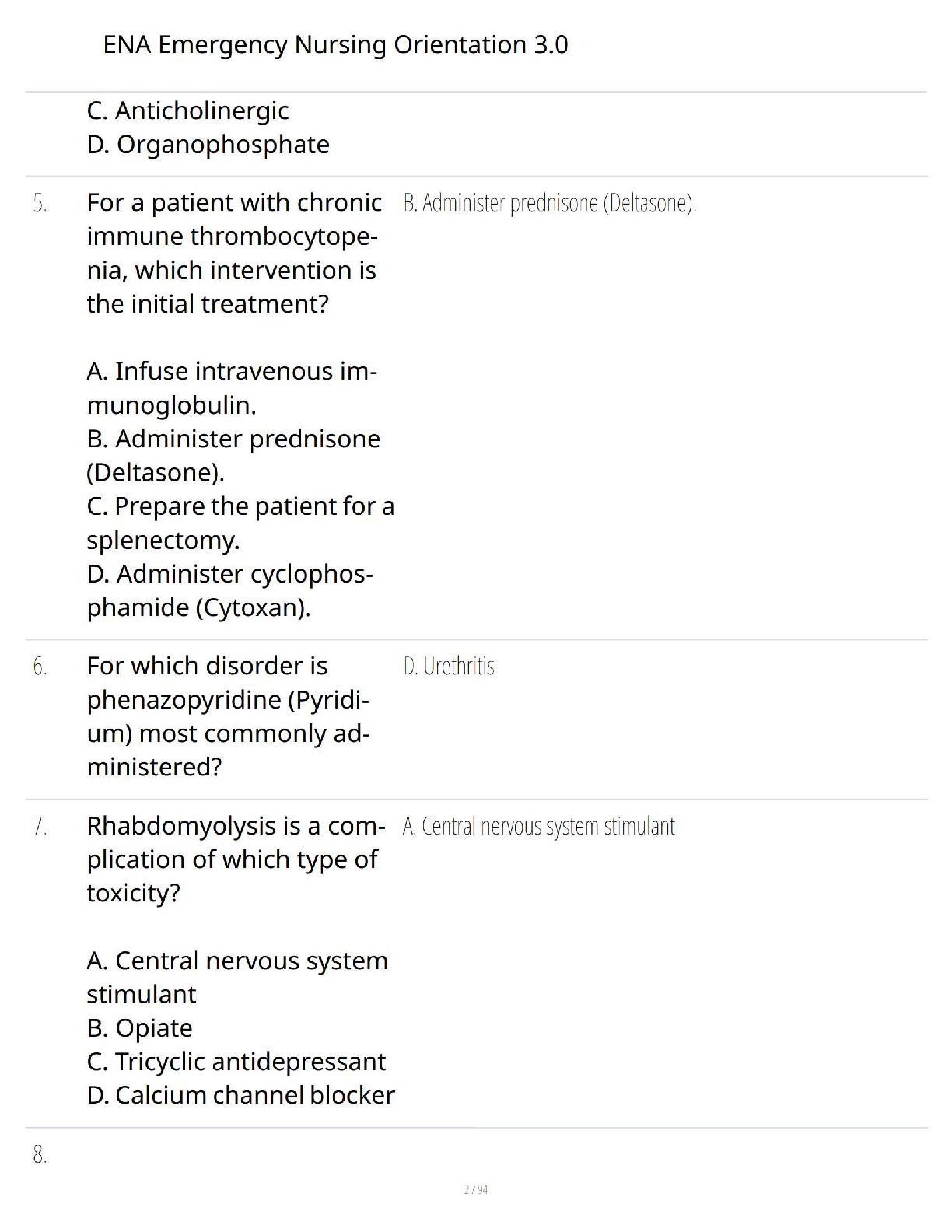Click answer B. Administer prednisone in right column
Screen dimensions: 952x1232
click(x=549, y=204)
